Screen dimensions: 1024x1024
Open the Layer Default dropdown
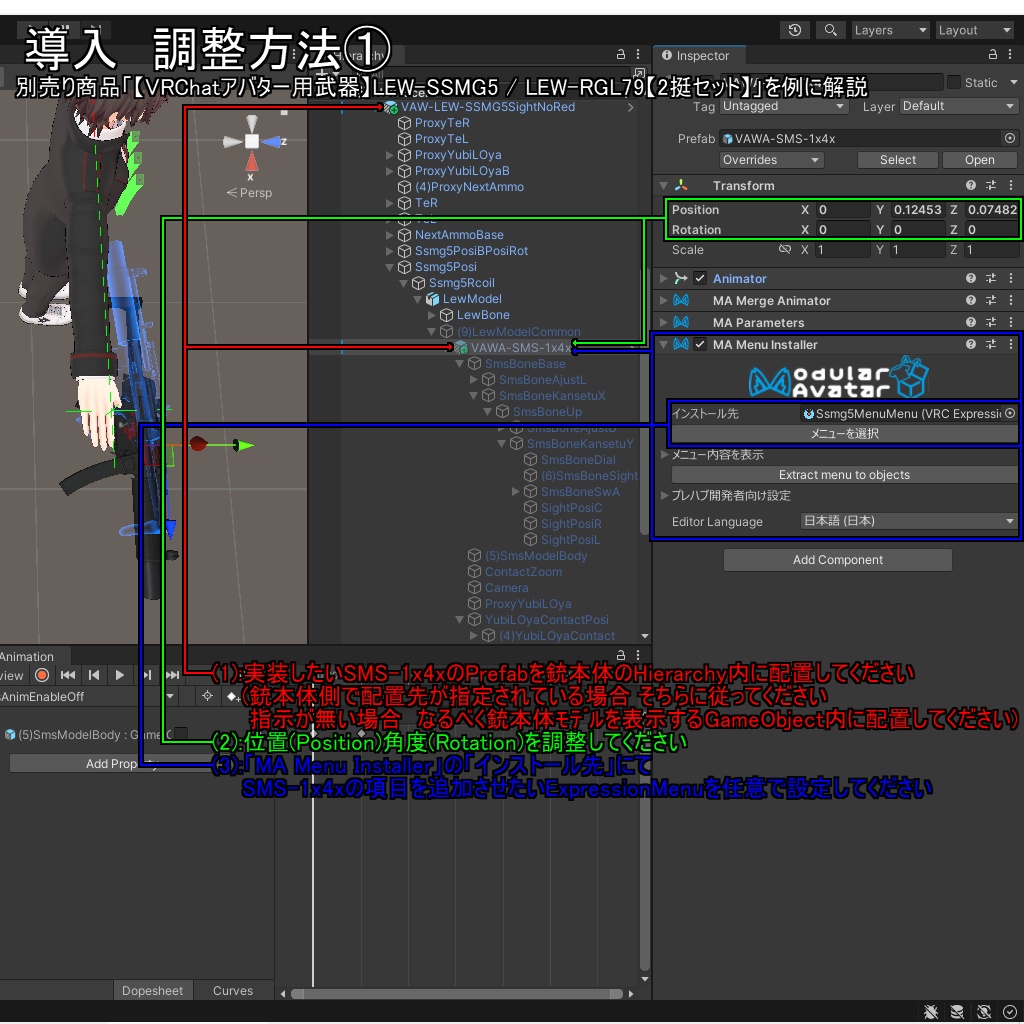coord(959,106)
